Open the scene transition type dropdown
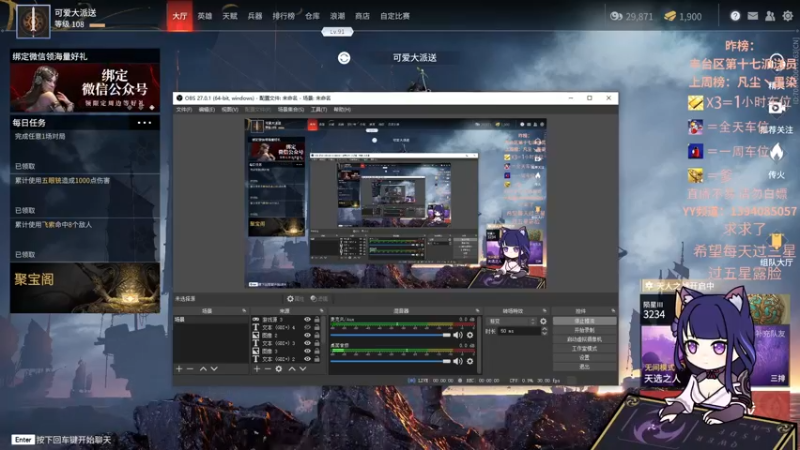This screenshot has height=450, width=800. (512, 321)
